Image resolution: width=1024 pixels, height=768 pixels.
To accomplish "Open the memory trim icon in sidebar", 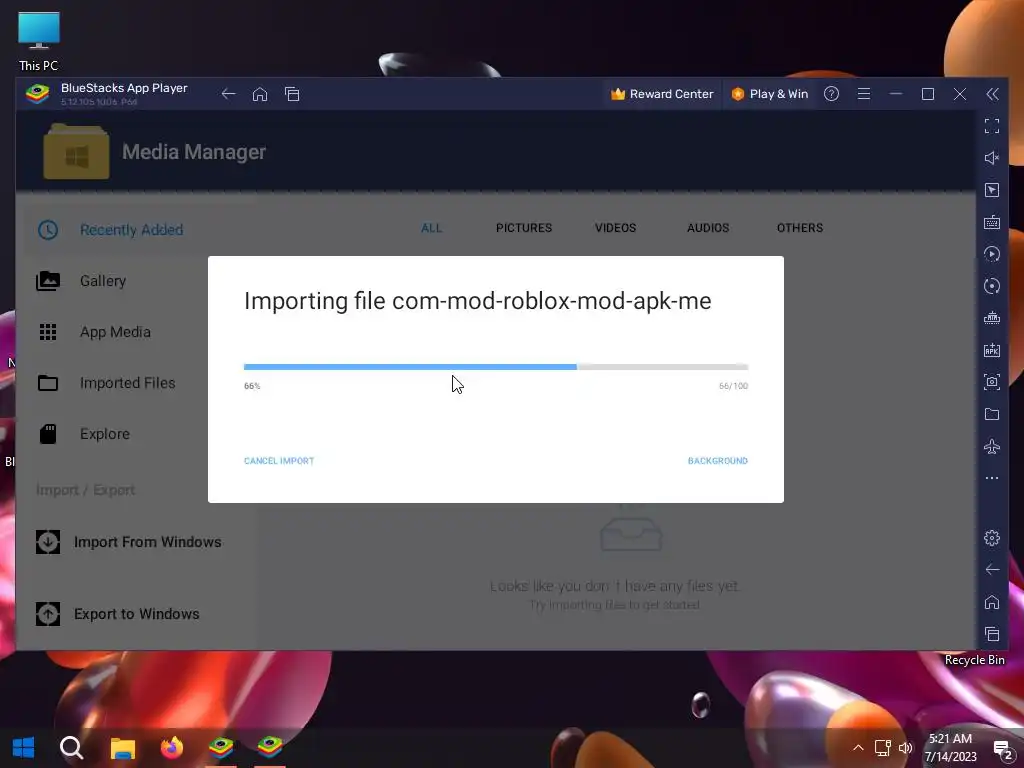I will point(992,318).
